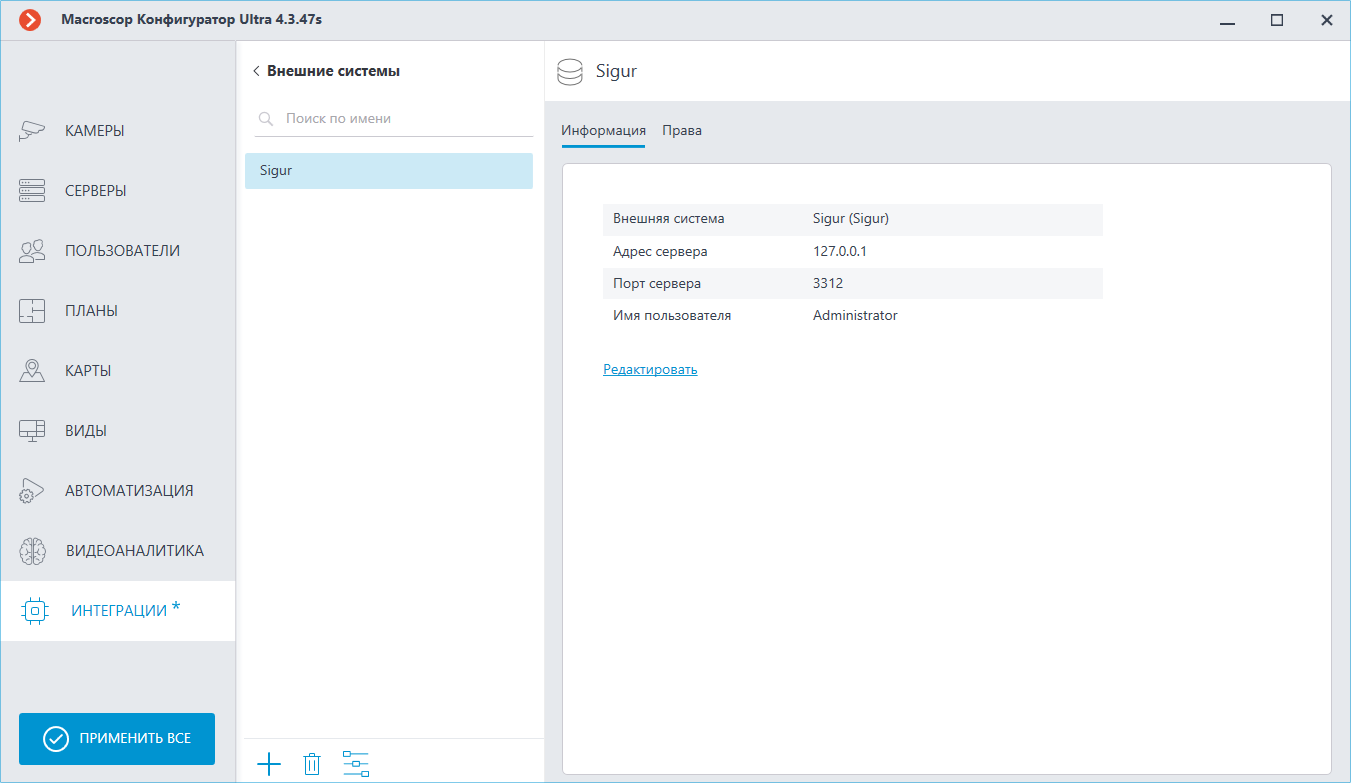The image size is (1351, 783).
Task: Switch to the Информация tab
Action: 603,131
